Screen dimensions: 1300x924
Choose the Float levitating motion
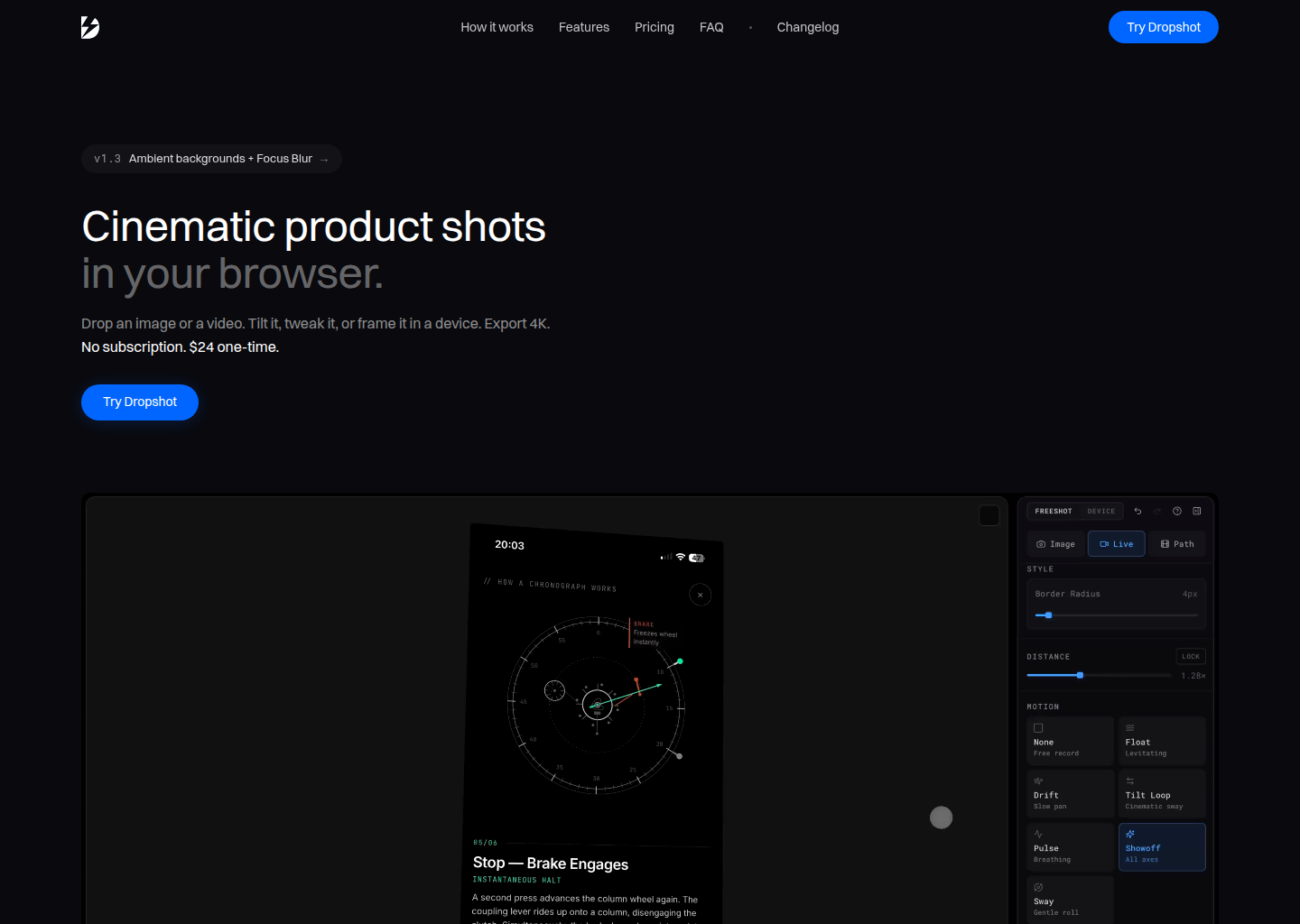(x=1162, y=741)
